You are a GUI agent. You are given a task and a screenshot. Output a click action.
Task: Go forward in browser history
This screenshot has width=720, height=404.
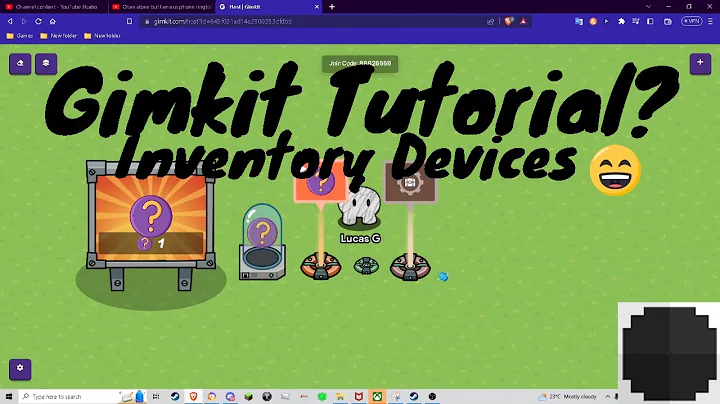click(x=24, y=21)
